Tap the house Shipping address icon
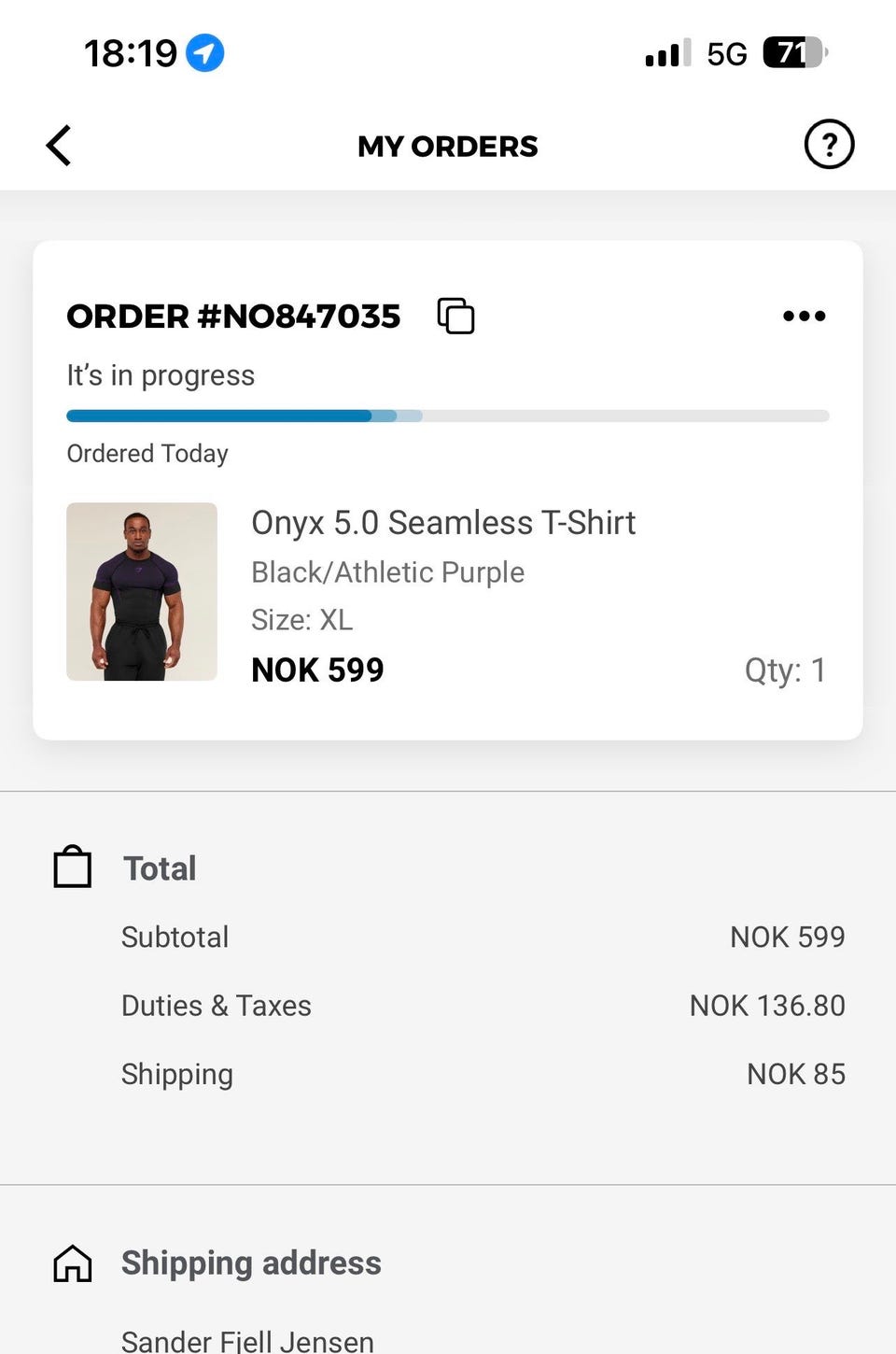This screenshot has height=1354, width=896. 73,1263
